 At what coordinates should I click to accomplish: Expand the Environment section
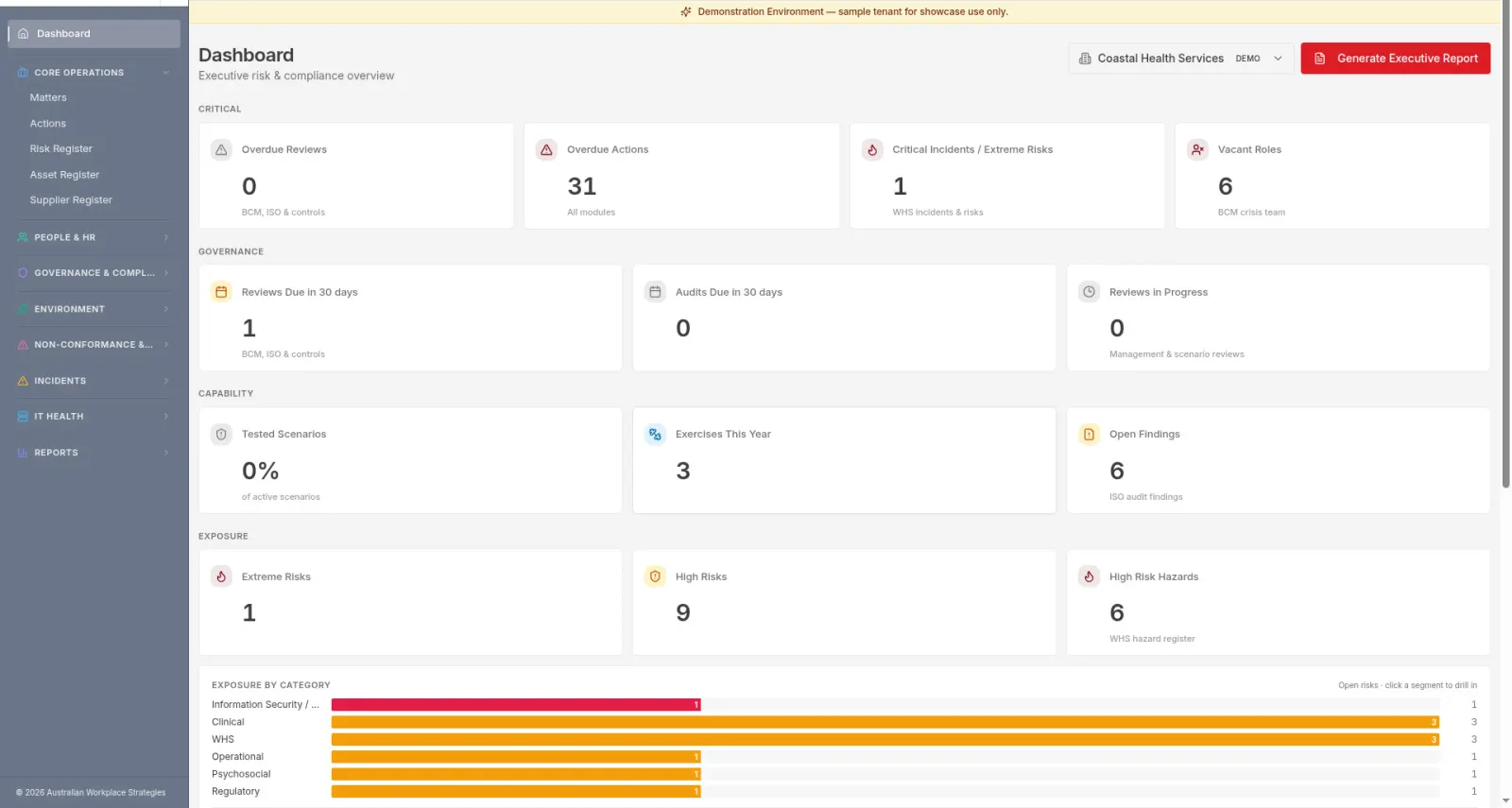point(166,309)
